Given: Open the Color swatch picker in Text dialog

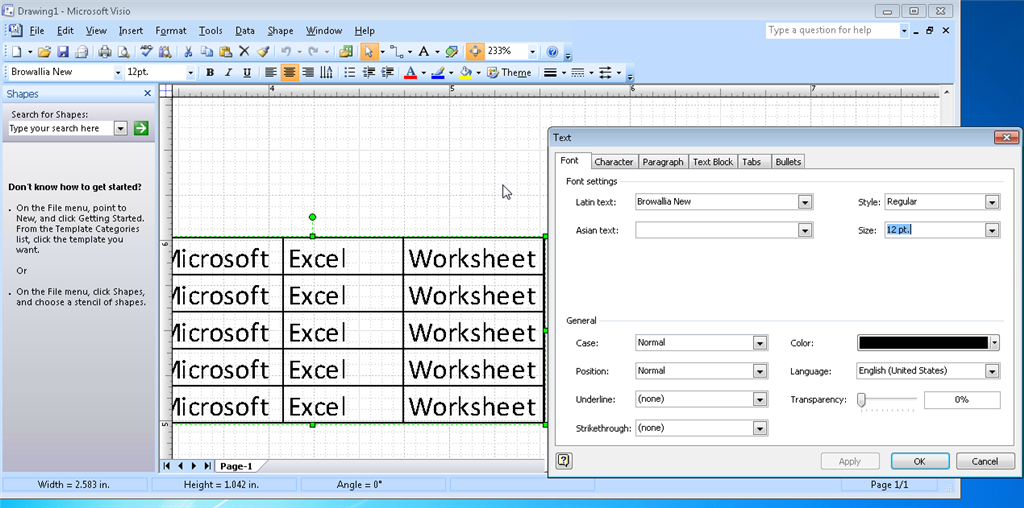Looking at the screenshot, I should coord(928,343).
